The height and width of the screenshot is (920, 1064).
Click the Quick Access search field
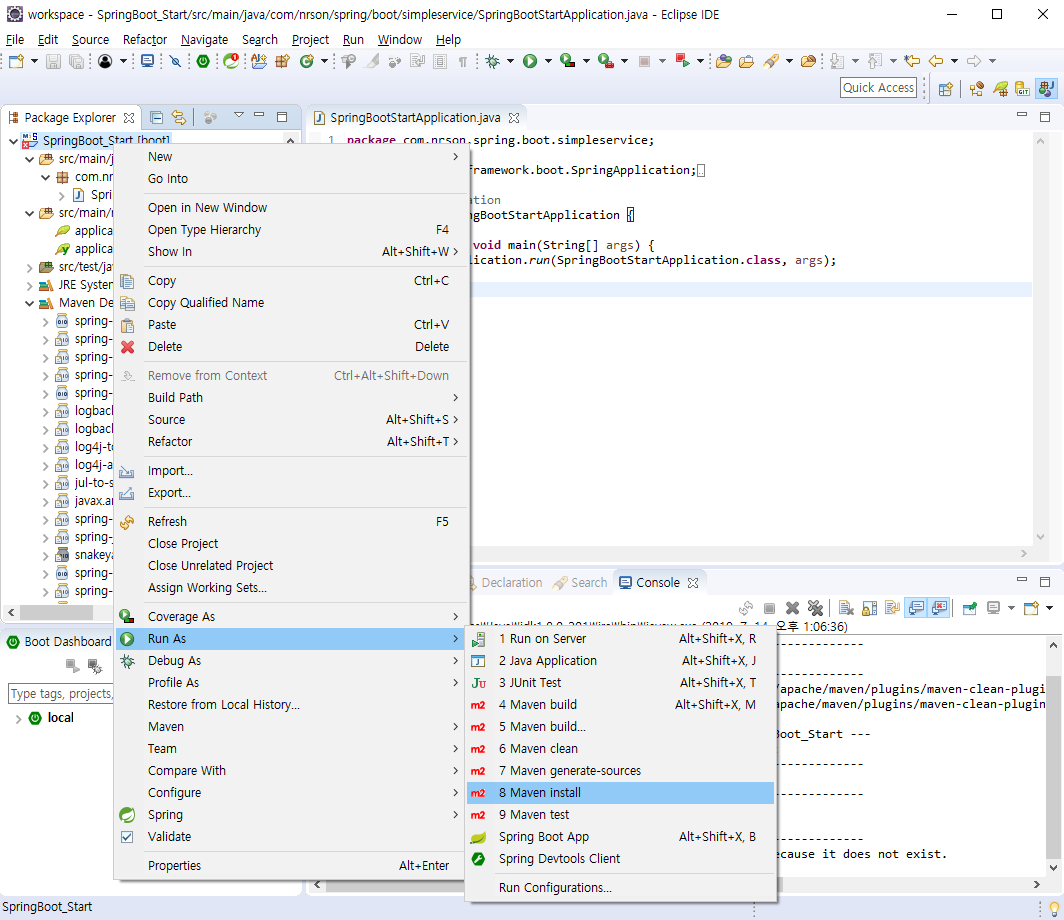point(878,88)
